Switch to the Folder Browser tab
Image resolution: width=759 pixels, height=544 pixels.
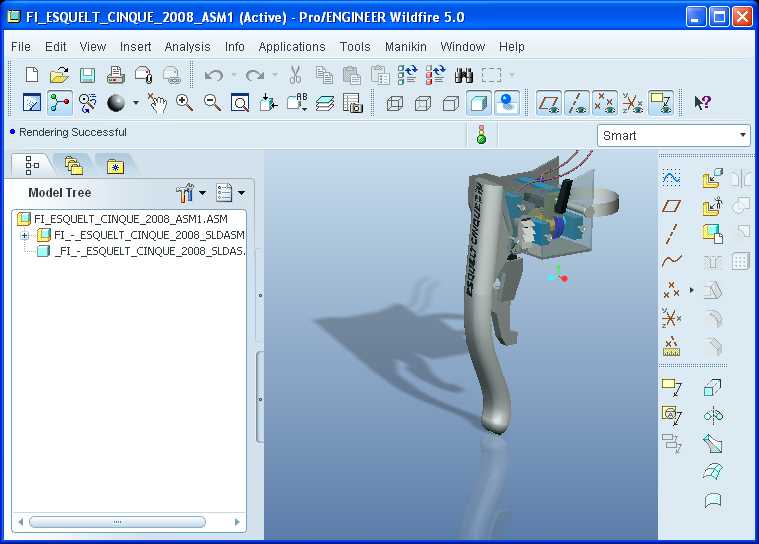[74, 166]
